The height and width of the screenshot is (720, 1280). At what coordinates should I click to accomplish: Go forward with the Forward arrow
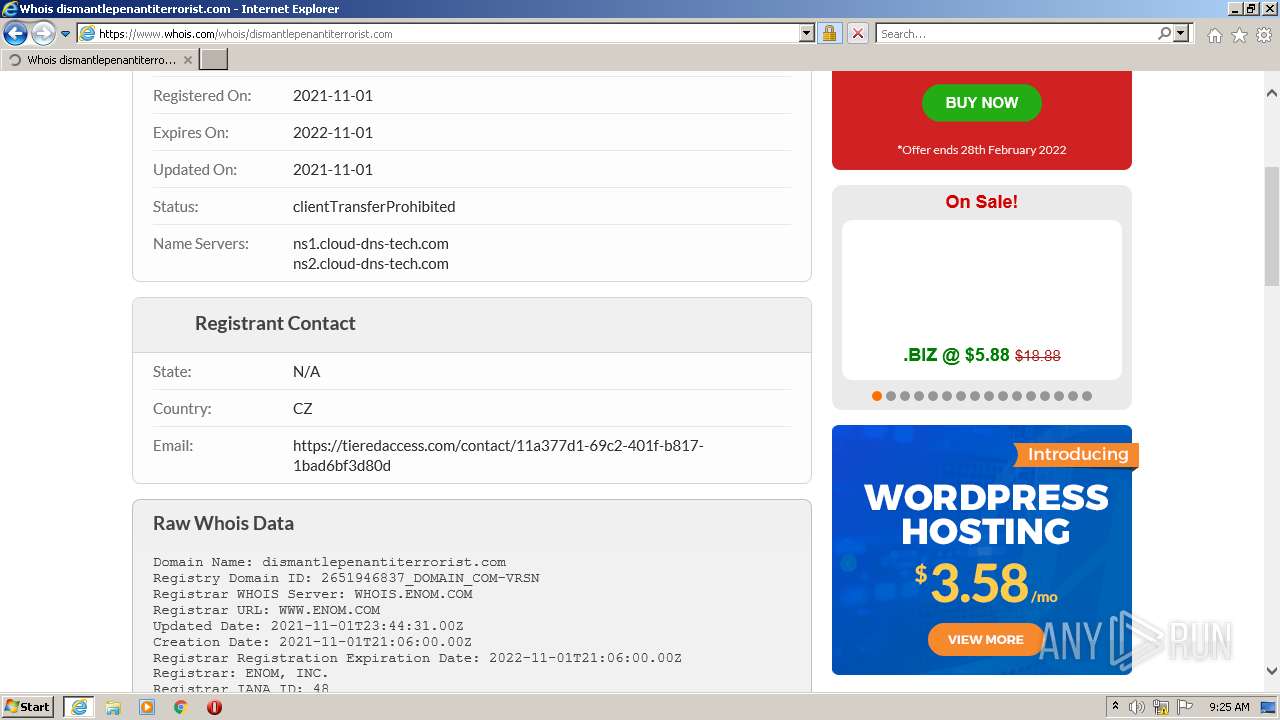(x=43, y=33)
